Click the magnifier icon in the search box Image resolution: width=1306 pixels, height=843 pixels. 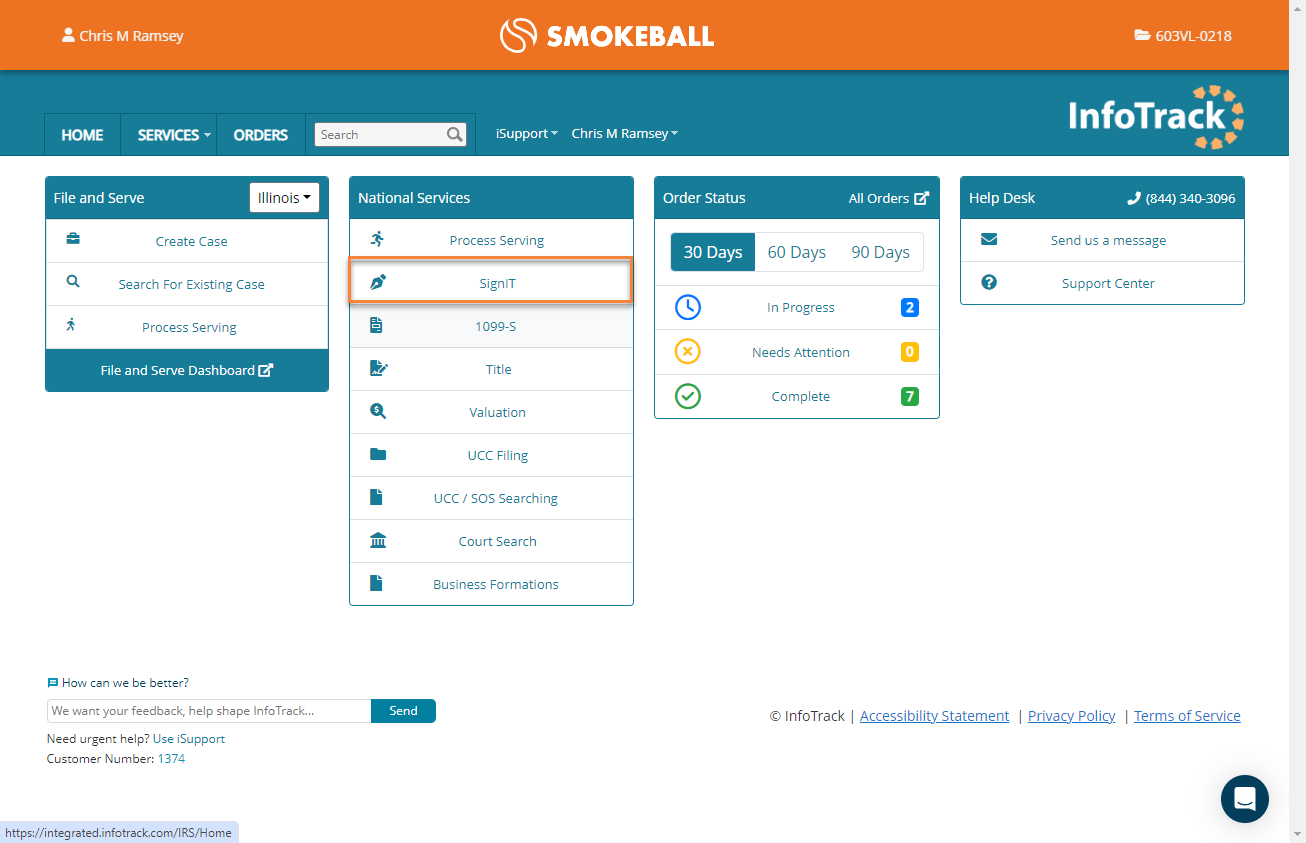[454, 135]
